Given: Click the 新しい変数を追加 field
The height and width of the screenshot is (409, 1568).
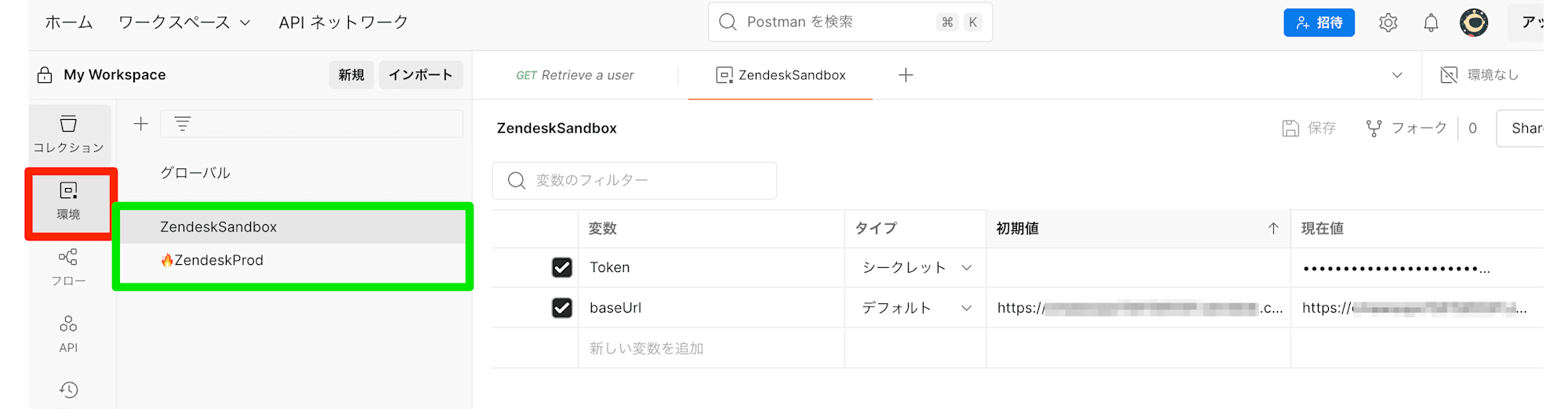Looking at the screenshot, I should point(711,349).
